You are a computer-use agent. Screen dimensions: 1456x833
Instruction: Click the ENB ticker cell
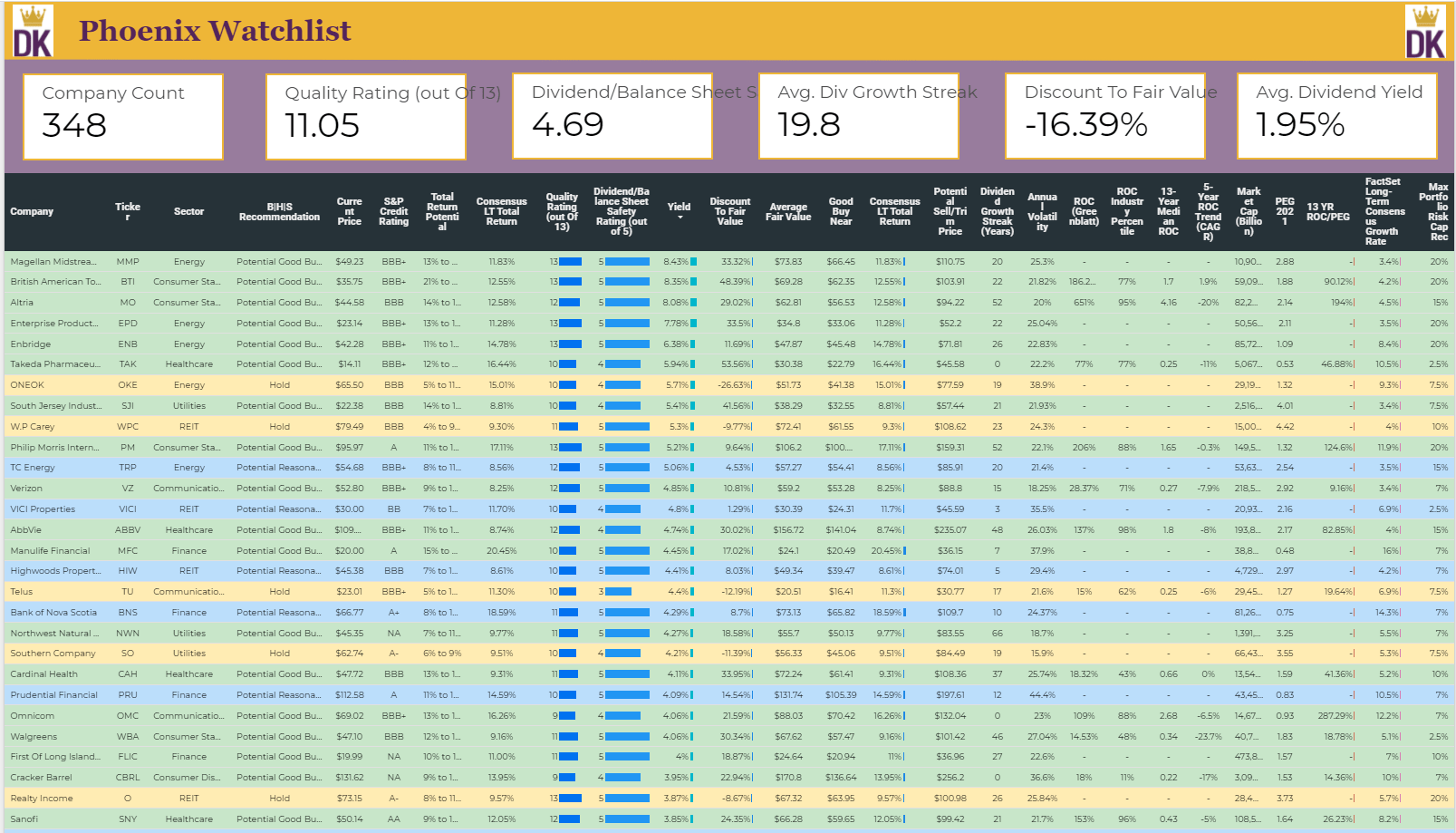128,344
